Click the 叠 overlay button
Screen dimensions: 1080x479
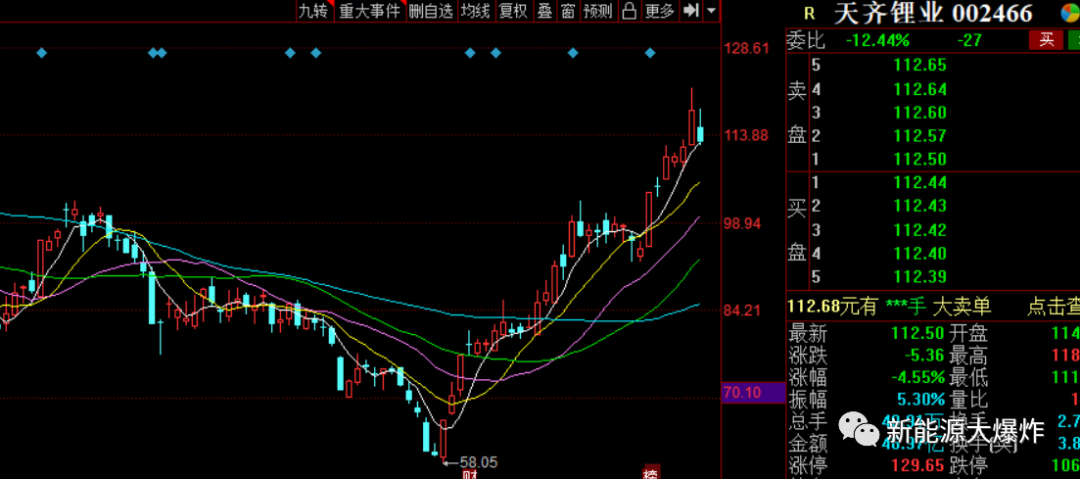(545, 10)
